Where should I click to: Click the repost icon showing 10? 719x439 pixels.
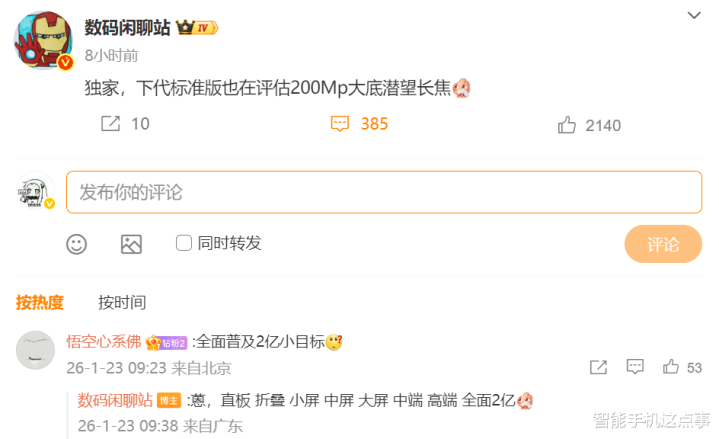[111, 123]
